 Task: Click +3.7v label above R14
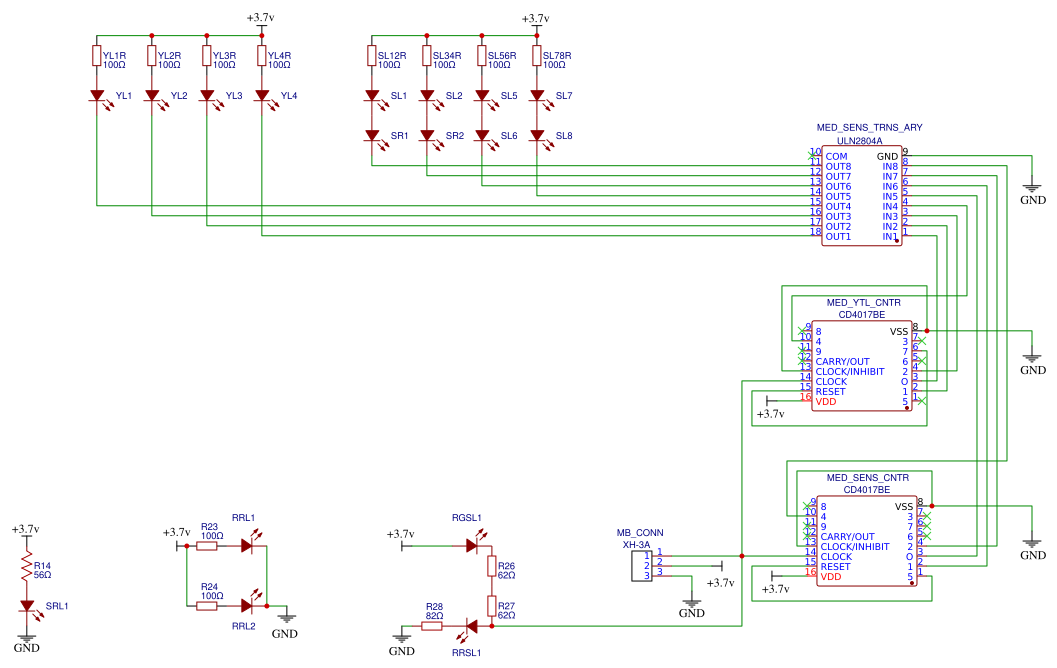click(26, 529)
